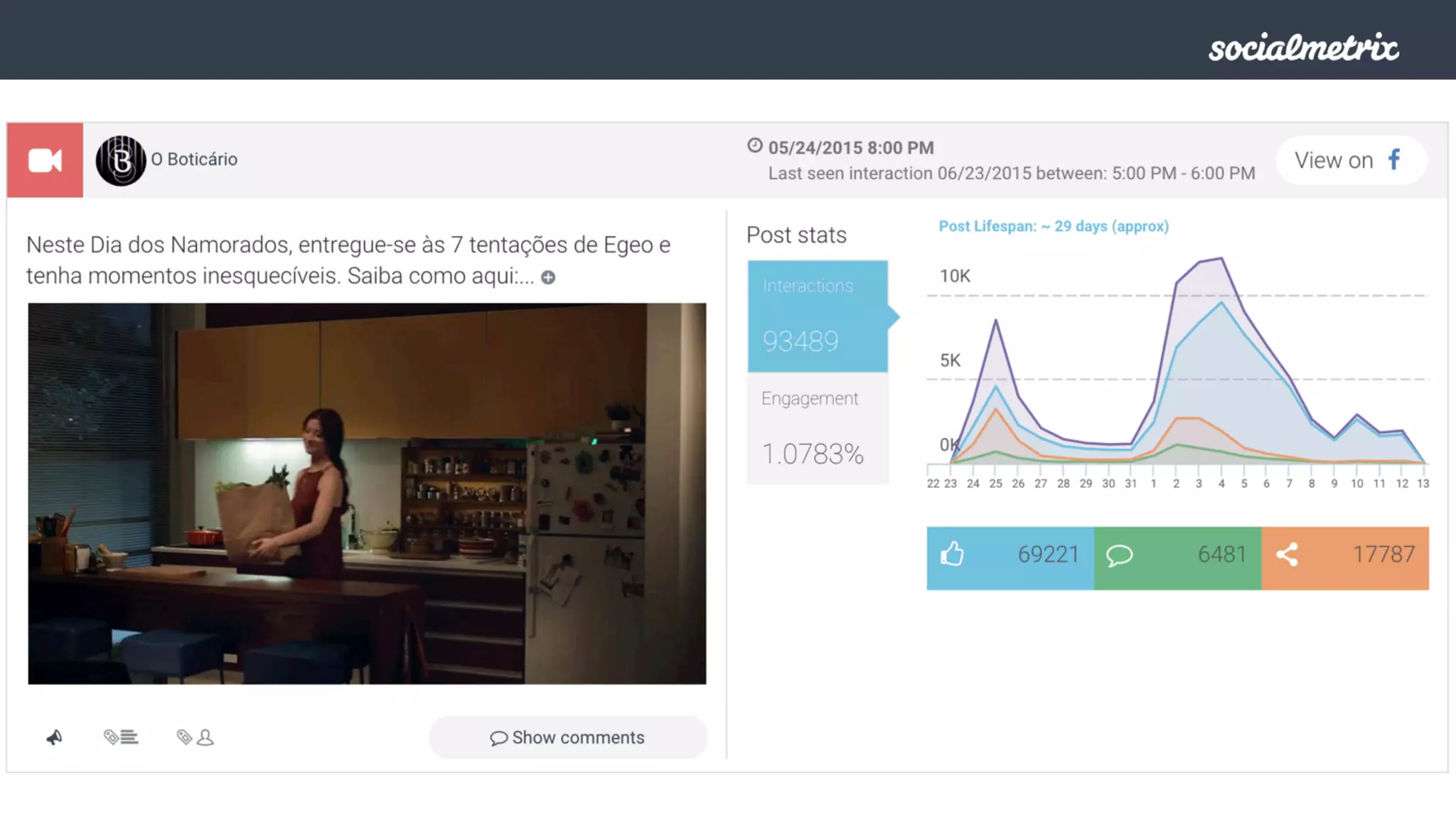Click the megaphone icon below the video
This screenshot has height=819, width=1456.
[x=54, y=737]
